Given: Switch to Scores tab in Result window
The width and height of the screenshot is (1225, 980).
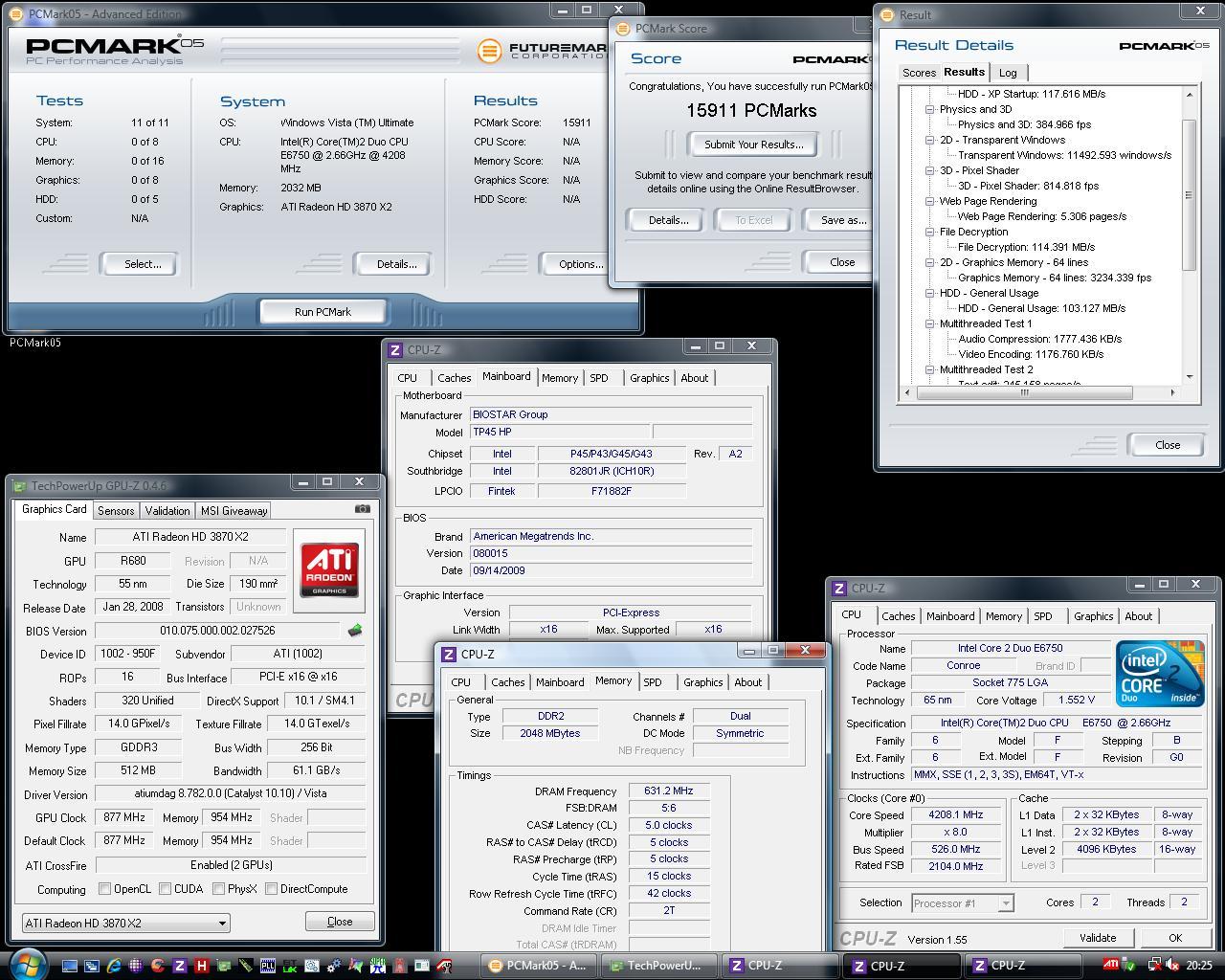Looking at the screenshot, I should (x=919, y=73).
